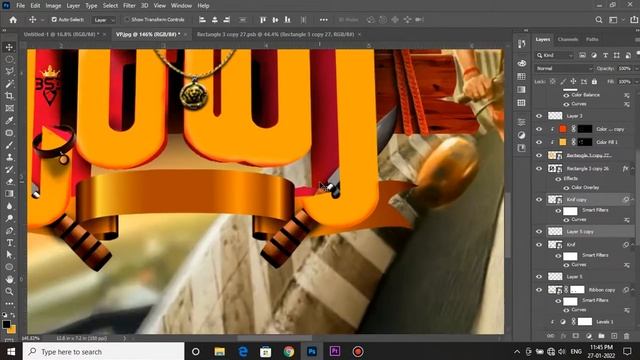Select the Dodge tool
640x360 pixels.
[x=9, y=218]
